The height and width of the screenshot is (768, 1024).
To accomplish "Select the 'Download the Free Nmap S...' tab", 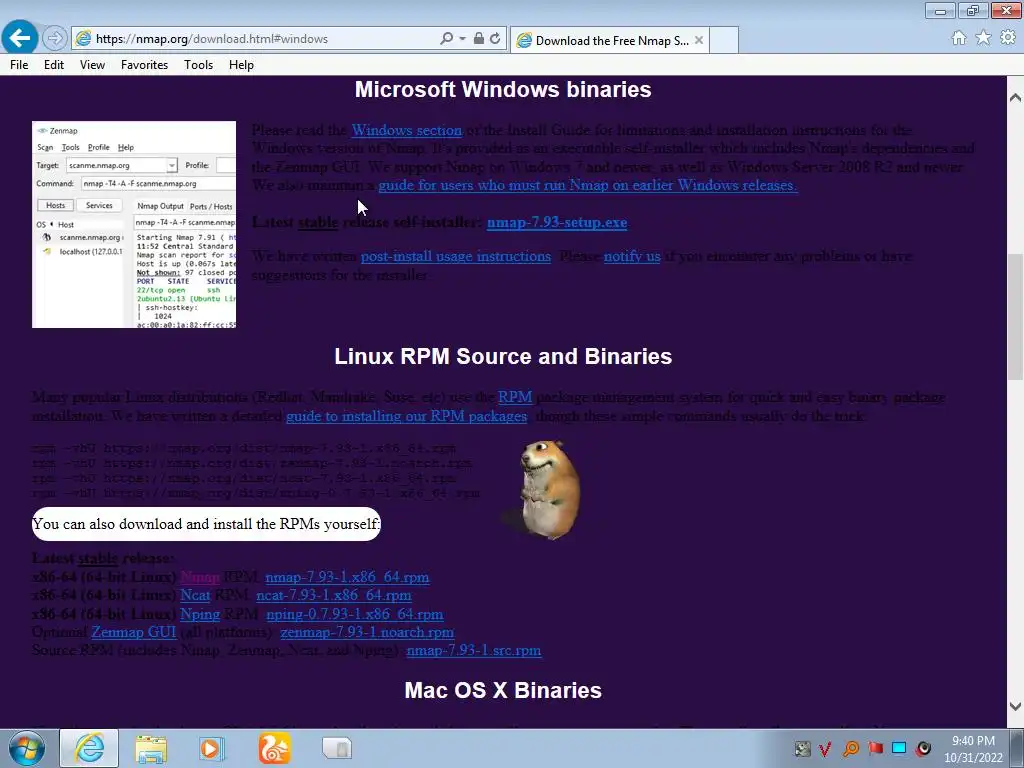I will point(609,40).
